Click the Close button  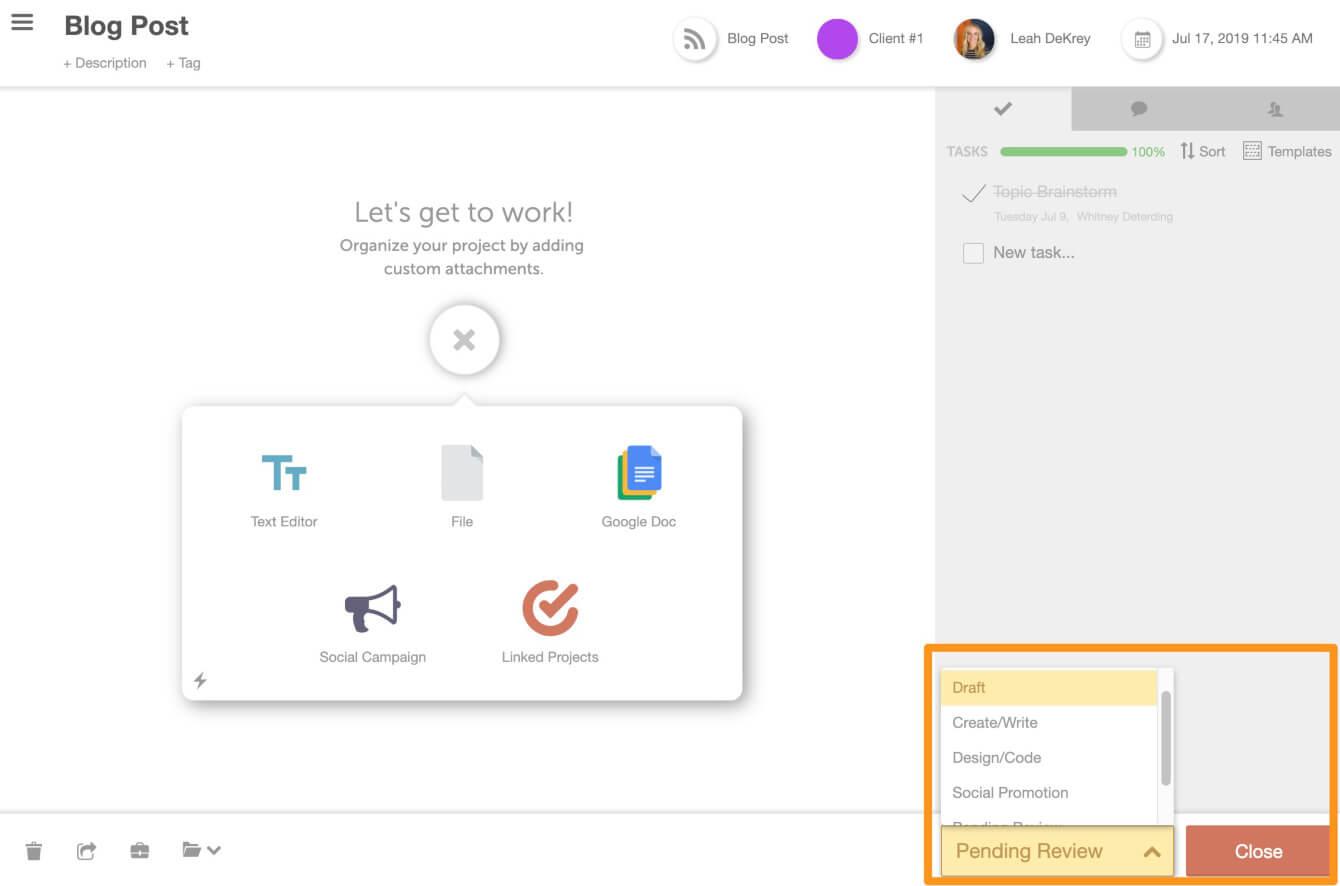pos(1258,851)
